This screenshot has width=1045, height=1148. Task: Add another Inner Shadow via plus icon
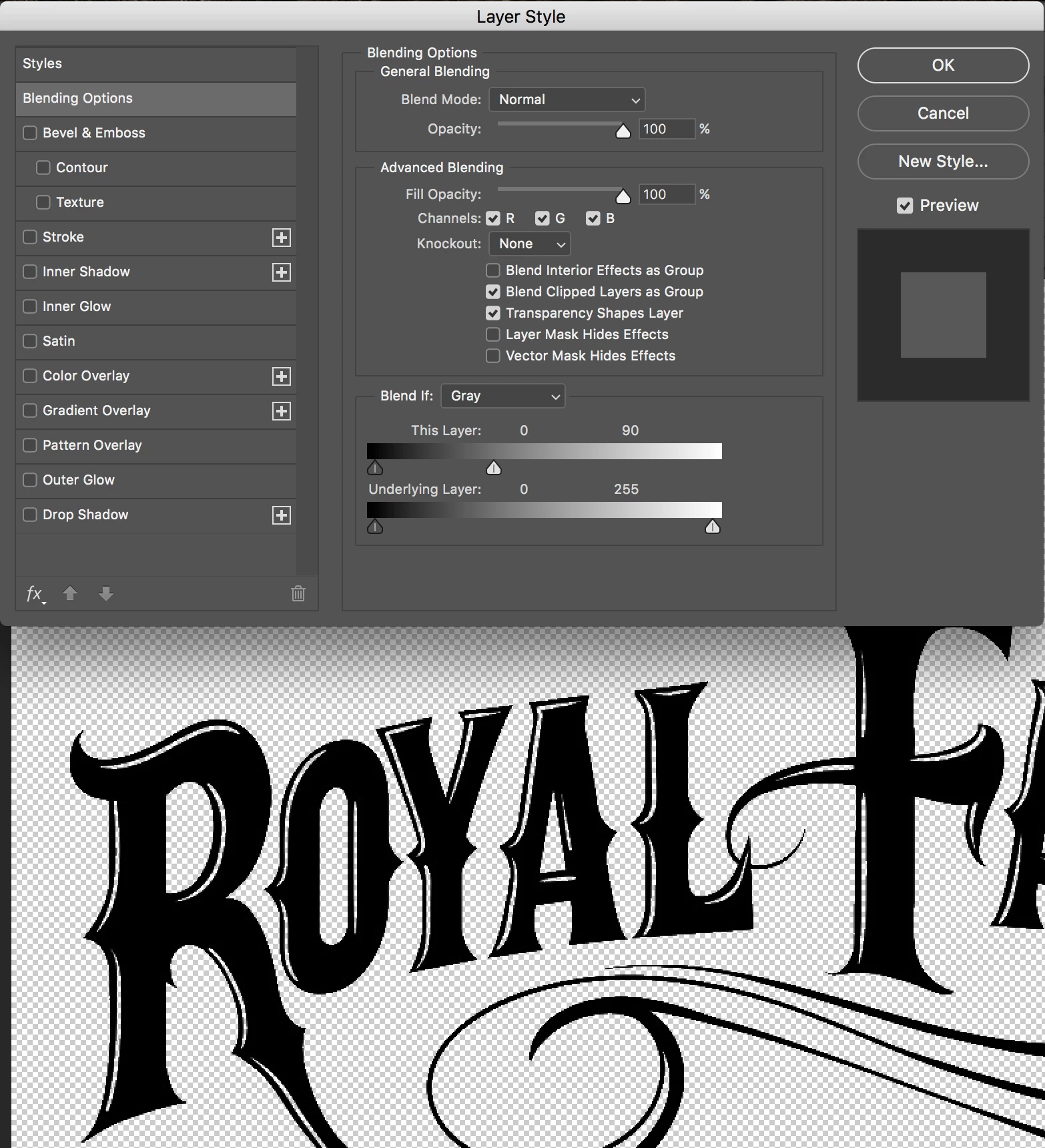(282, 272)
